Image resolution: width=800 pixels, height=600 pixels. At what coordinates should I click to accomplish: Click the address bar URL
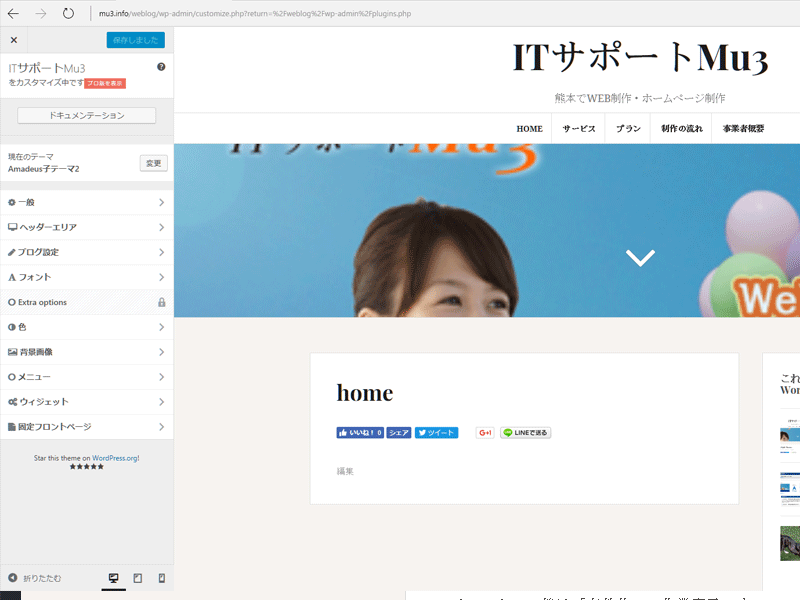pyautogui.click(x=255, y=14)
